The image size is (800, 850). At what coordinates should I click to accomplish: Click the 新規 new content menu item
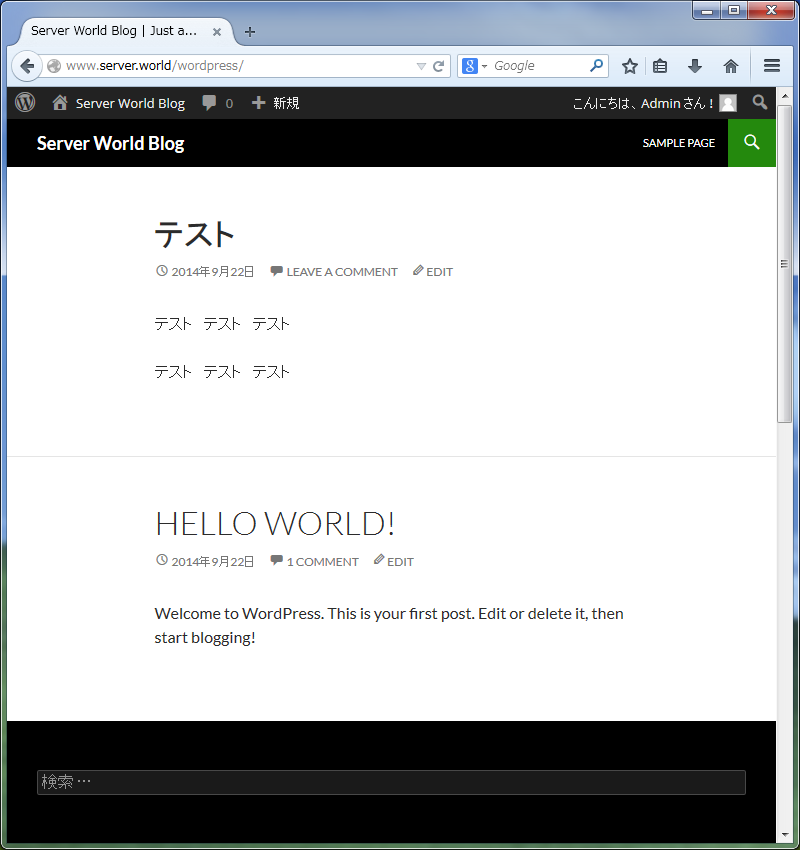click(275, 103)
